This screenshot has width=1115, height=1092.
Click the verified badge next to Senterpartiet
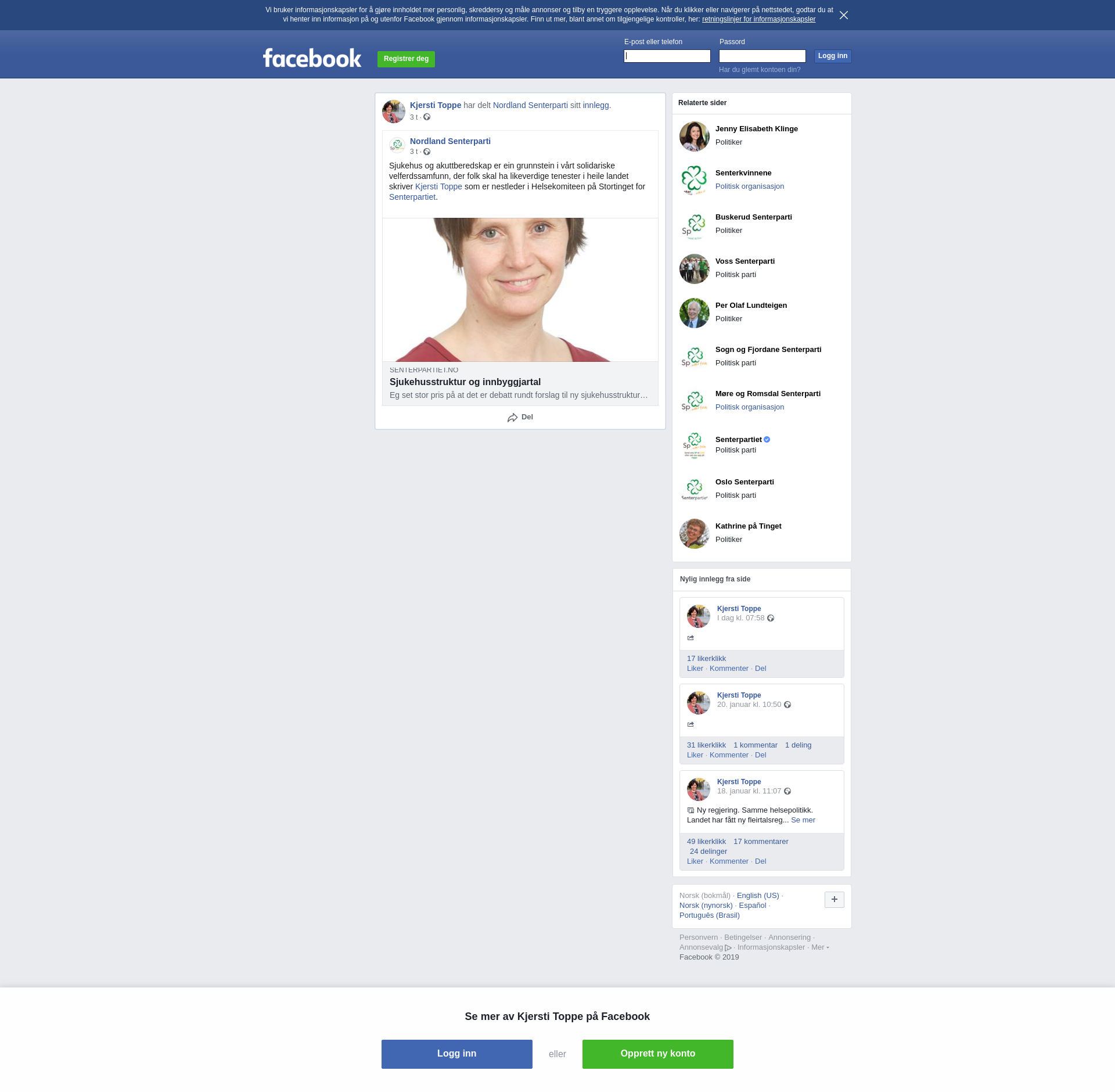point(767,440)
